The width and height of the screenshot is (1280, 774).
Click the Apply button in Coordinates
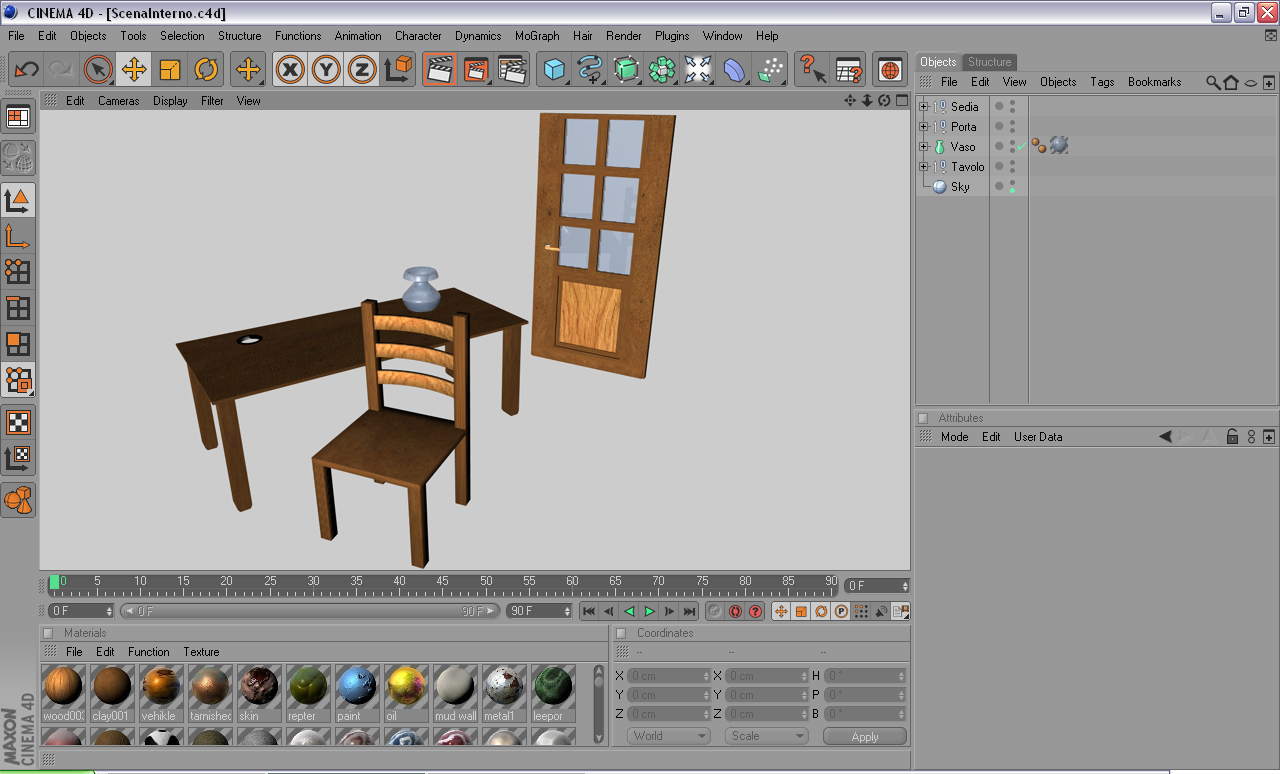865,736
